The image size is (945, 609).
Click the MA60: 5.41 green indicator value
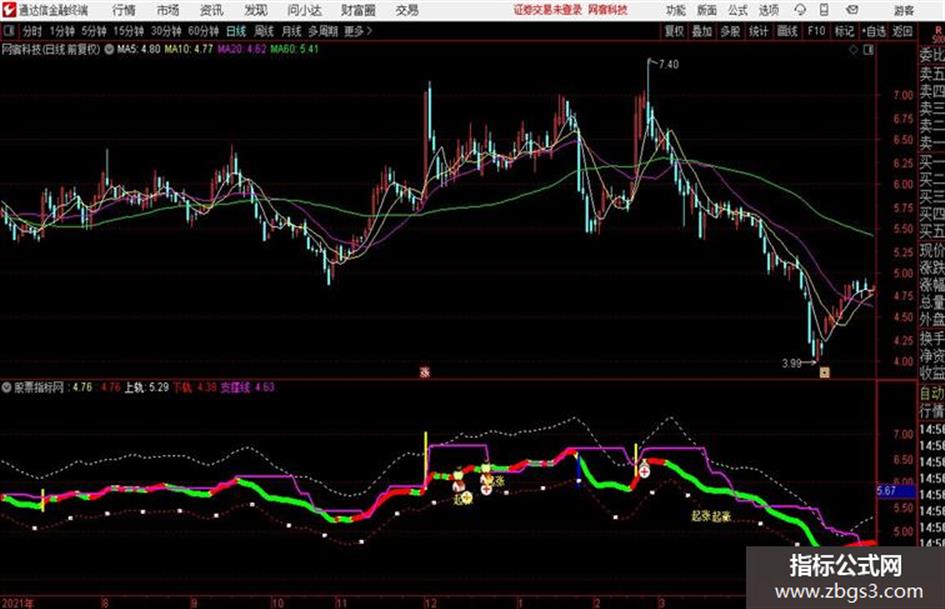click(x=295, y=49)
